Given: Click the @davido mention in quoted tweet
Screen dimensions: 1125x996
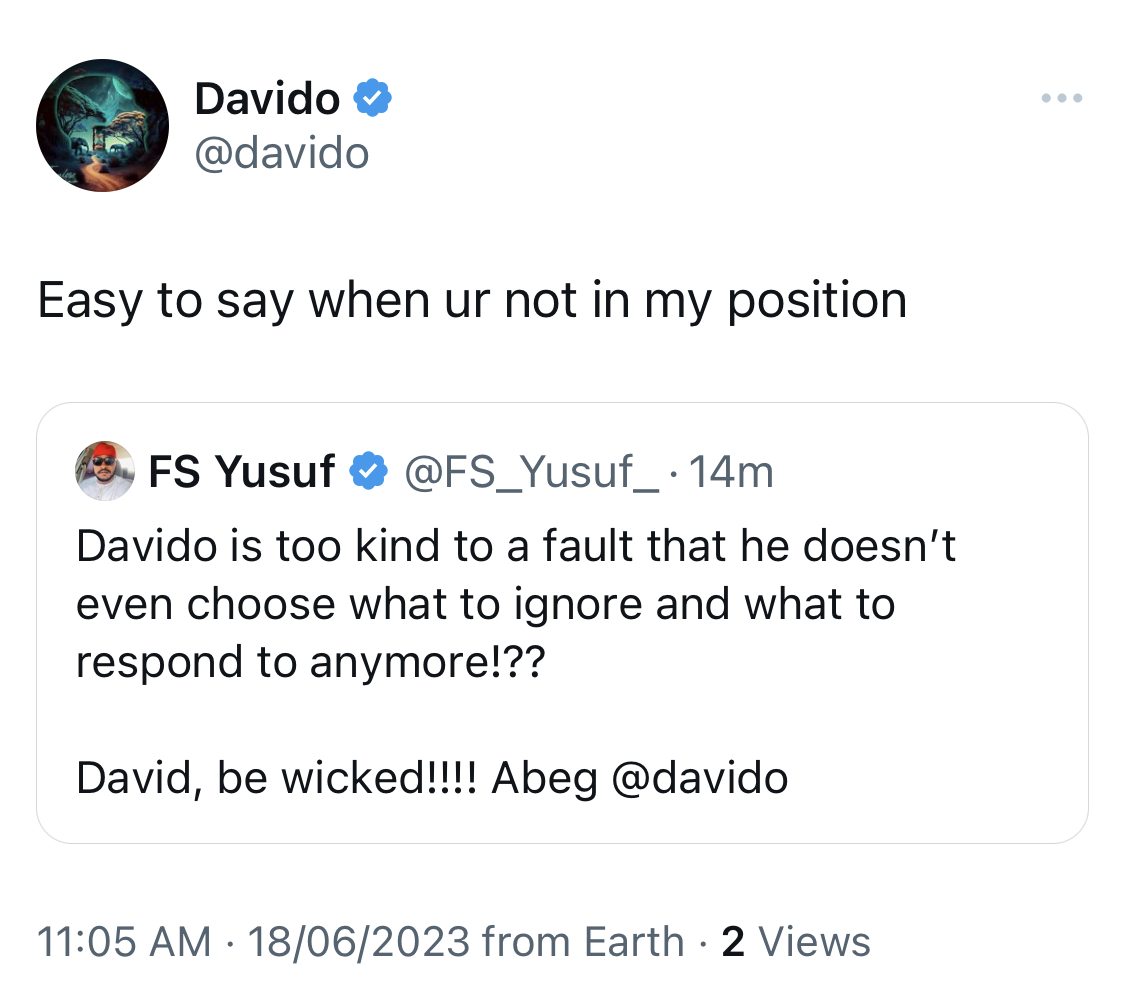Looking at the screenshot, I should coord(700,778).
